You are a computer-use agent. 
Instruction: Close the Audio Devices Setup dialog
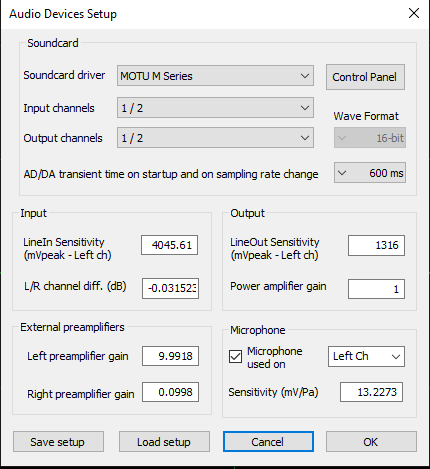click(x=414, y=13)
